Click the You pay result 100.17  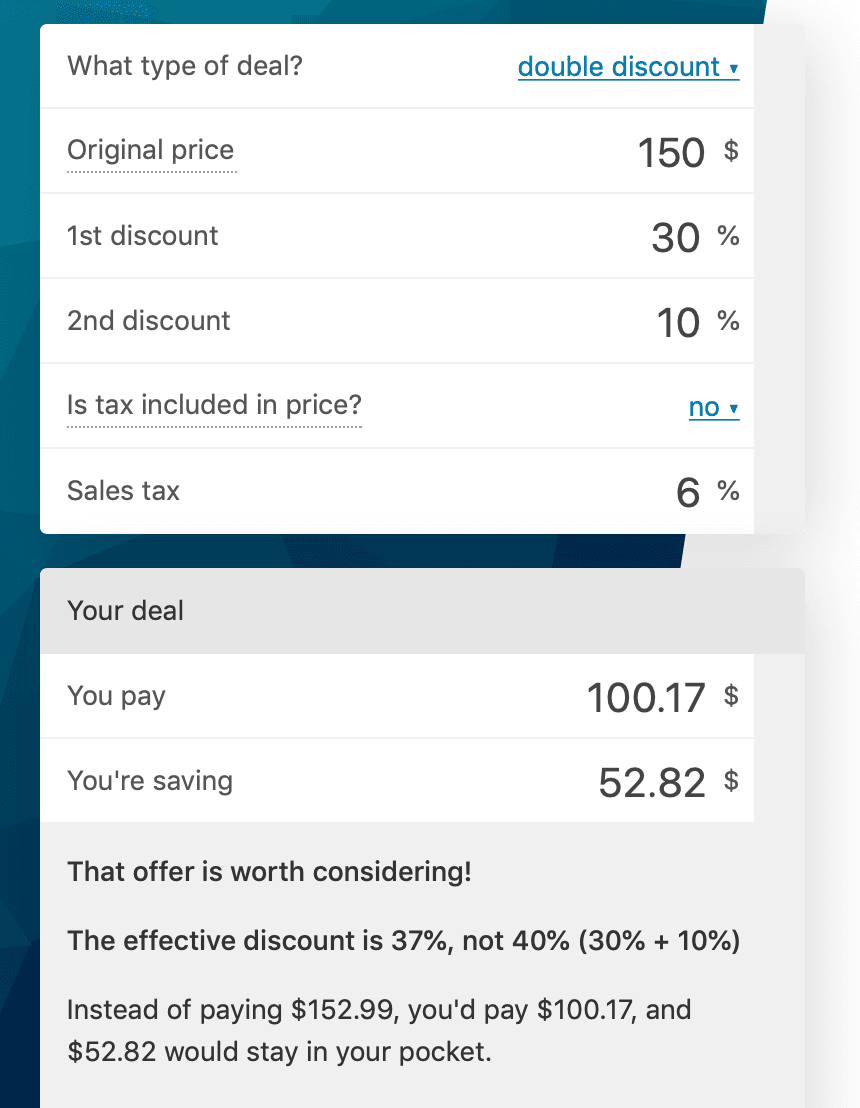[x=646, y=698]
